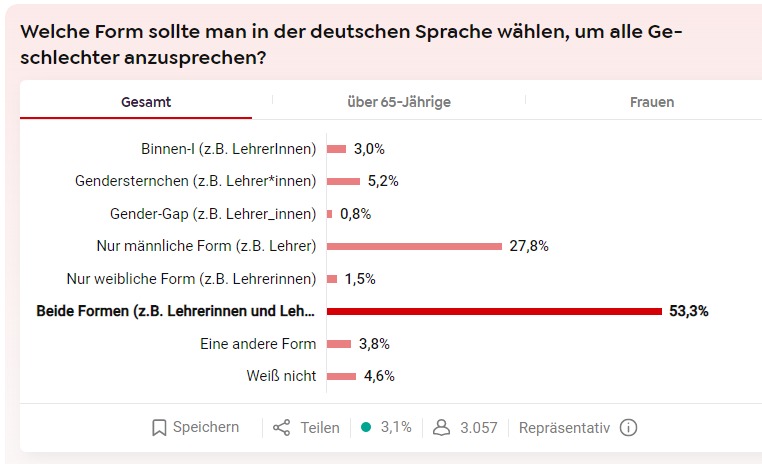The image size is (762, 464).
Task: Click the share icon next to Teilen
Action: [282, 427]
